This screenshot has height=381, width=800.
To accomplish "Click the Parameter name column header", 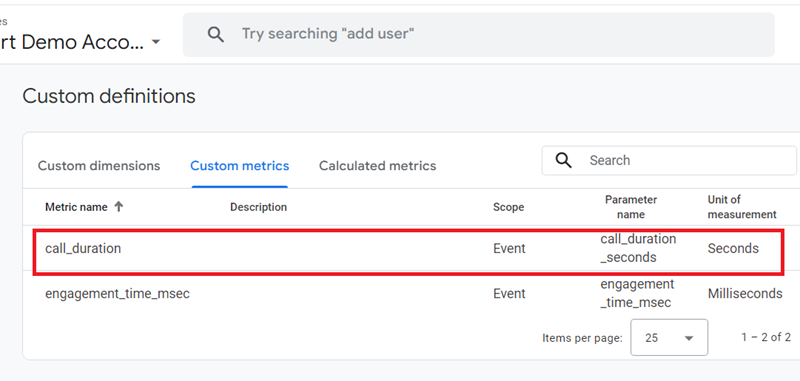I will click(631, 207).
